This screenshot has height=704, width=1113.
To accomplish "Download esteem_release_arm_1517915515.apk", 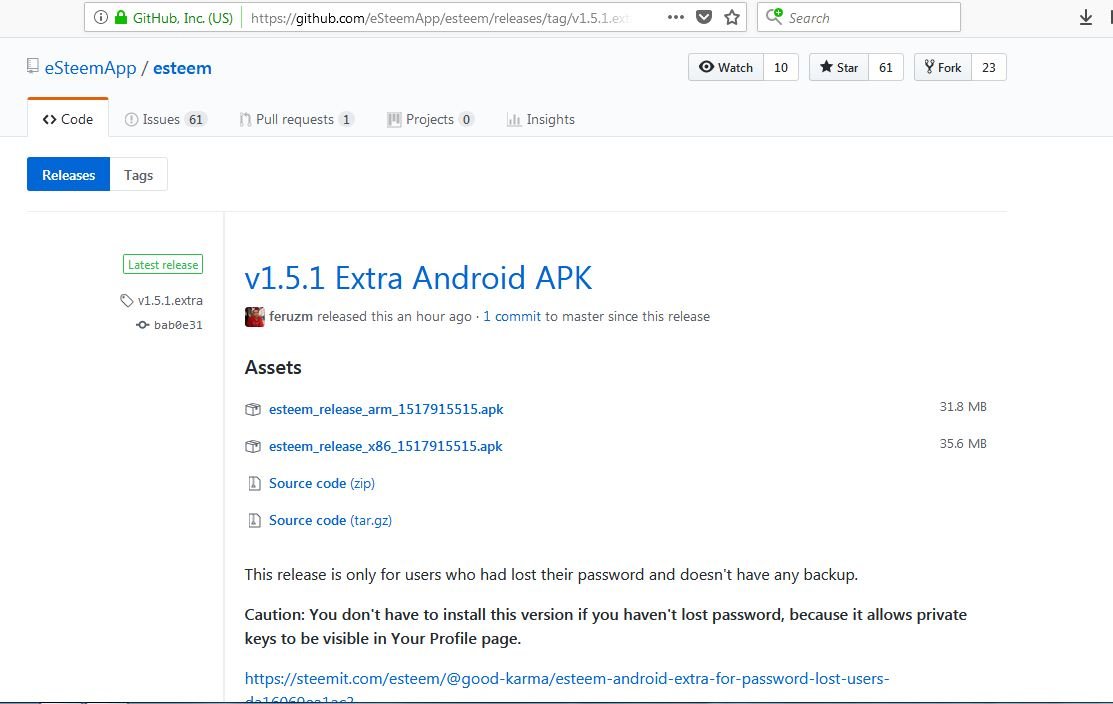I will pyautogui.click(x=385, y=409).
